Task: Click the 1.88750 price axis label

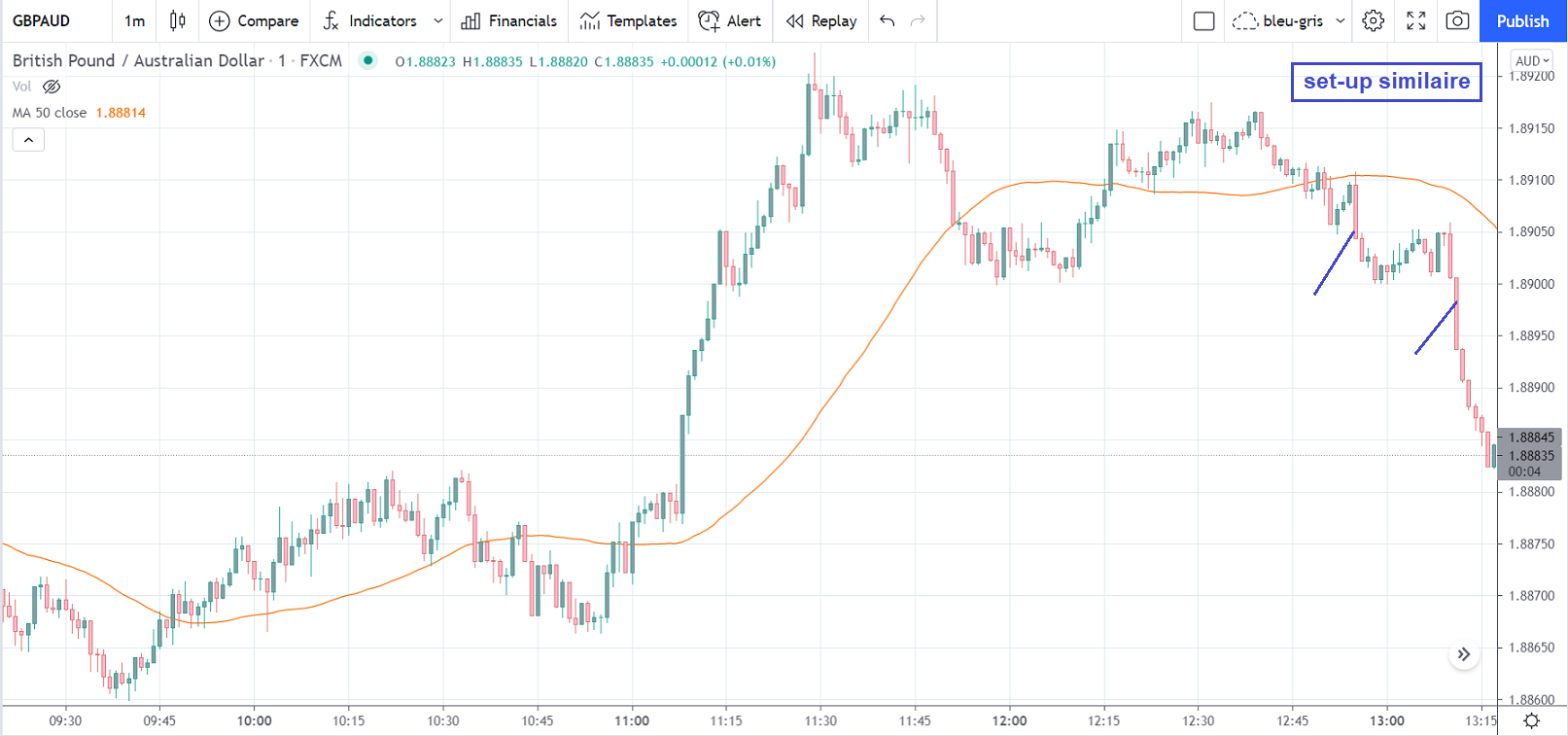Action: tap(1531, 544)
